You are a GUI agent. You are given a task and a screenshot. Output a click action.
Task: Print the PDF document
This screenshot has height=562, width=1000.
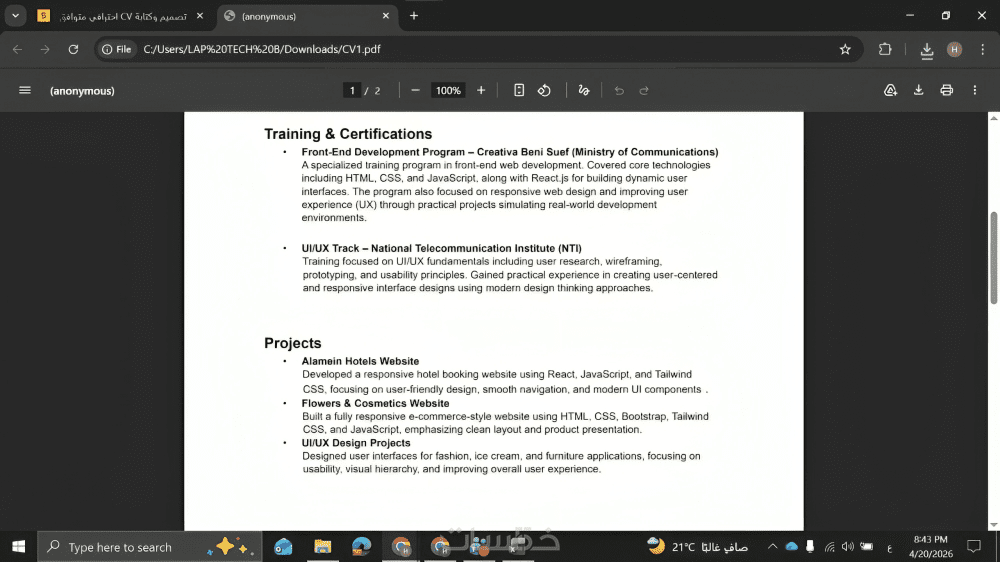point(946,91)
